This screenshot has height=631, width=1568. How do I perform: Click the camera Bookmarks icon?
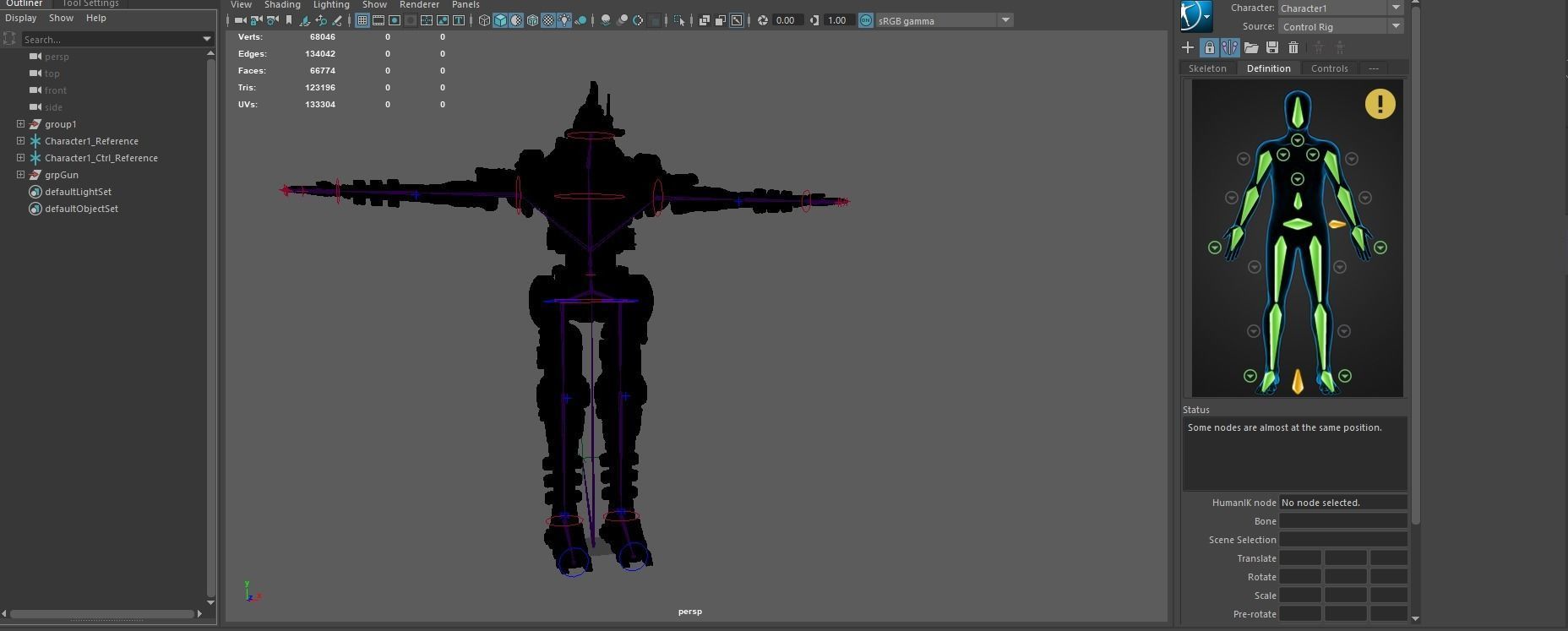pos(288,20)
